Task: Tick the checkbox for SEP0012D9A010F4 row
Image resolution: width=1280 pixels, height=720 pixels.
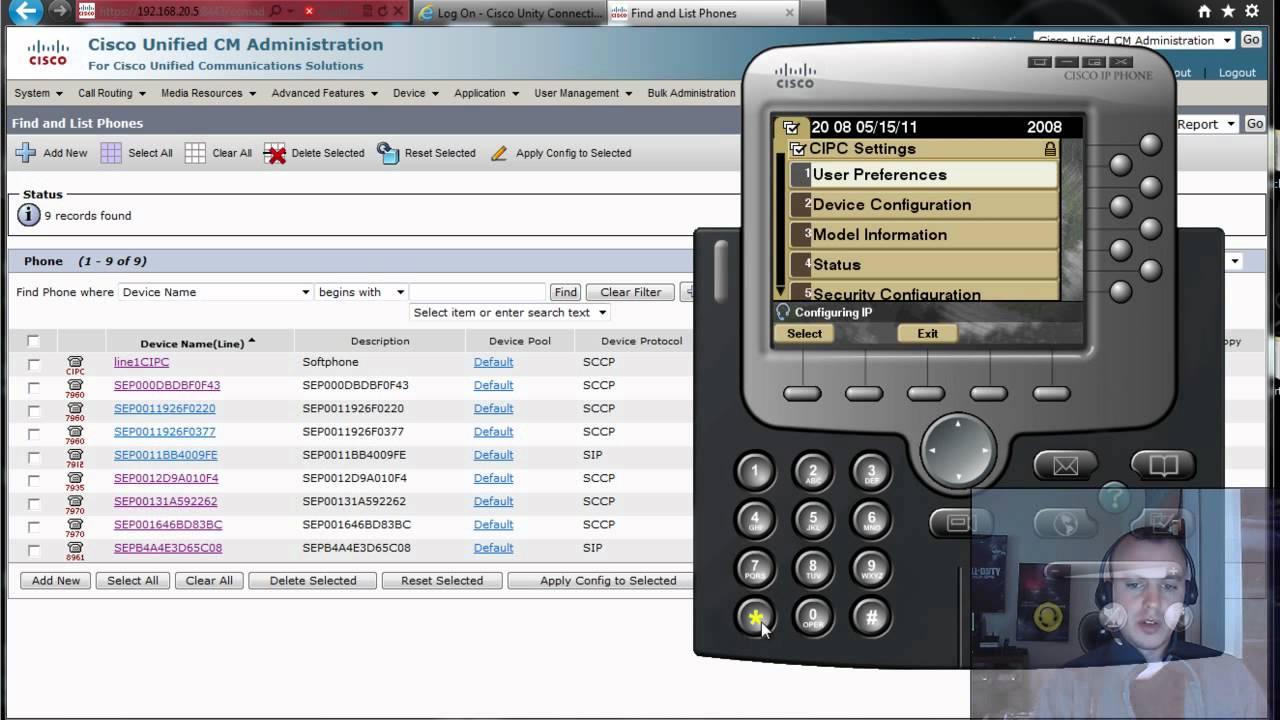Action: [x=34, y=480]
